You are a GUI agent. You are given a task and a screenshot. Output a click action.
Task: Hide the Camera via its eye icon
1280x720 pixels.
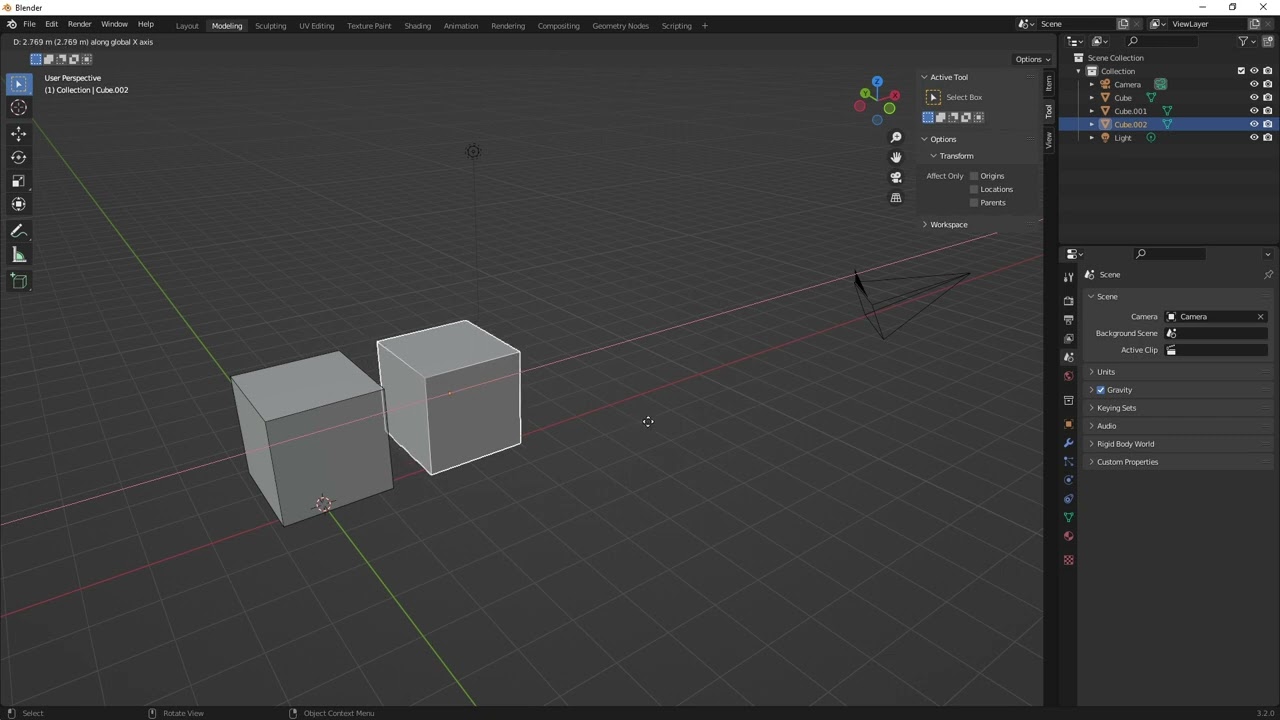1254,84
